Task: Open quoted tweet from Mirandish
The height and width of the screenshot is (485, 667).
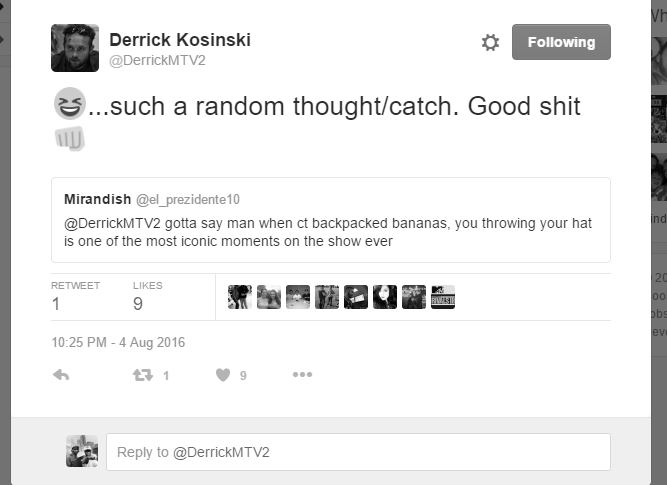Action: click(331, 220)
